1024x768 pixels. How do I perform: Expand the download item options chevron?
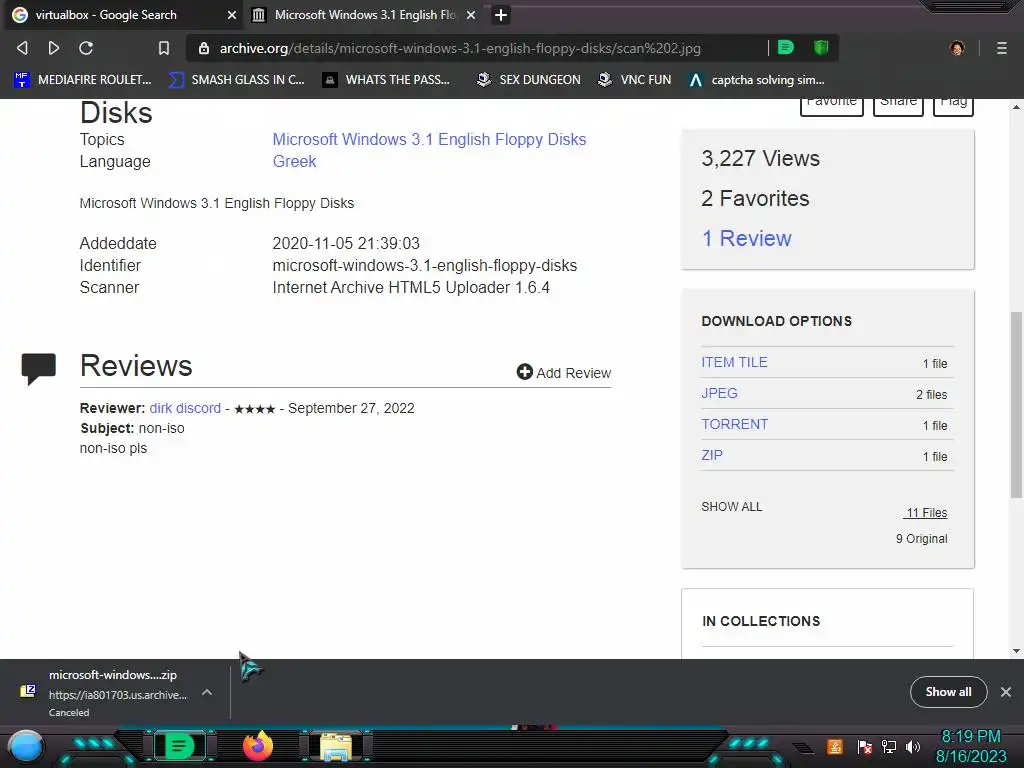(206, 692)
